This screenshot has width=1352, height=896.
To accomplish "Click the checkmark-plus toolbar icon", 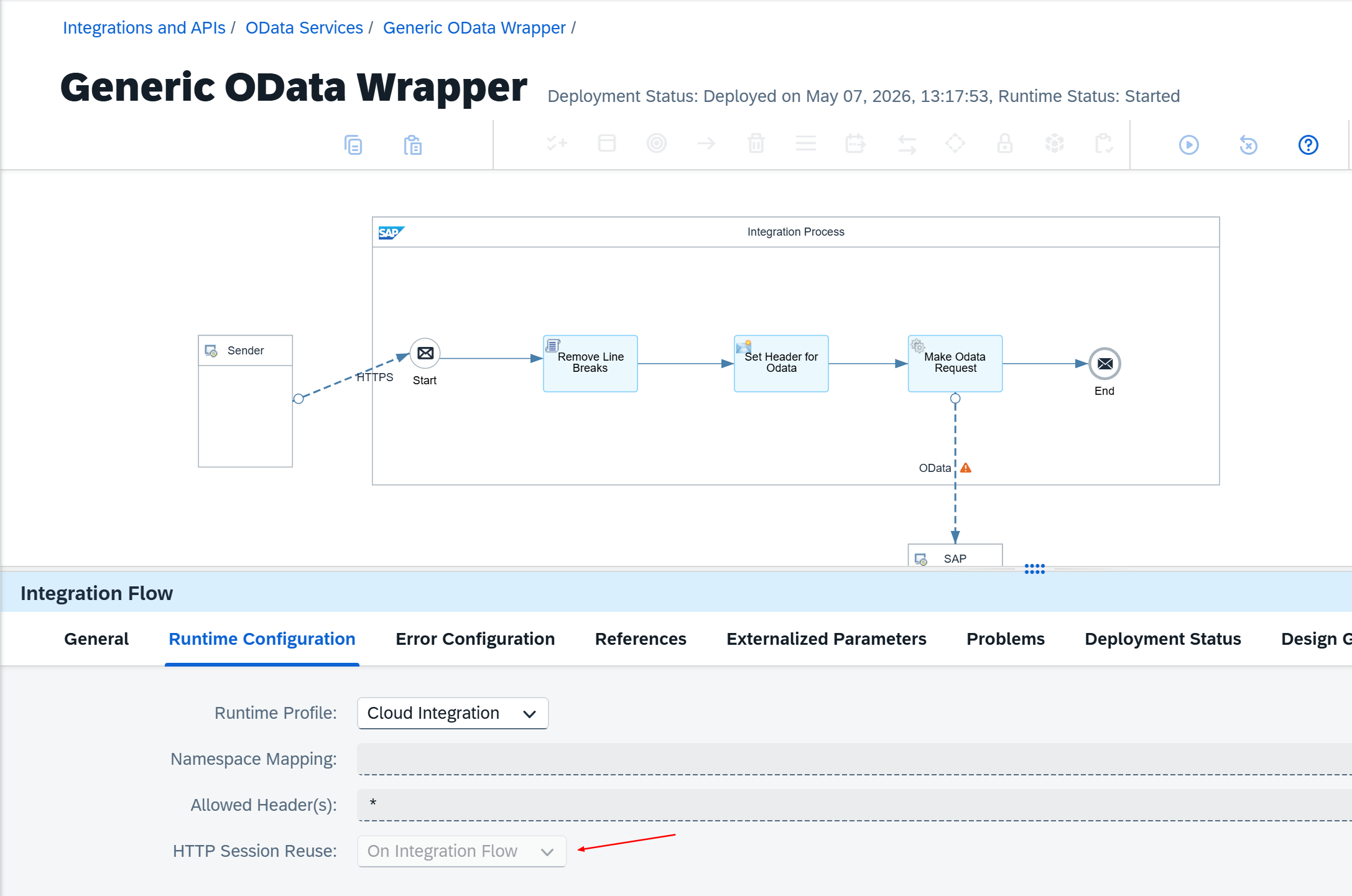I will (557, 144).
